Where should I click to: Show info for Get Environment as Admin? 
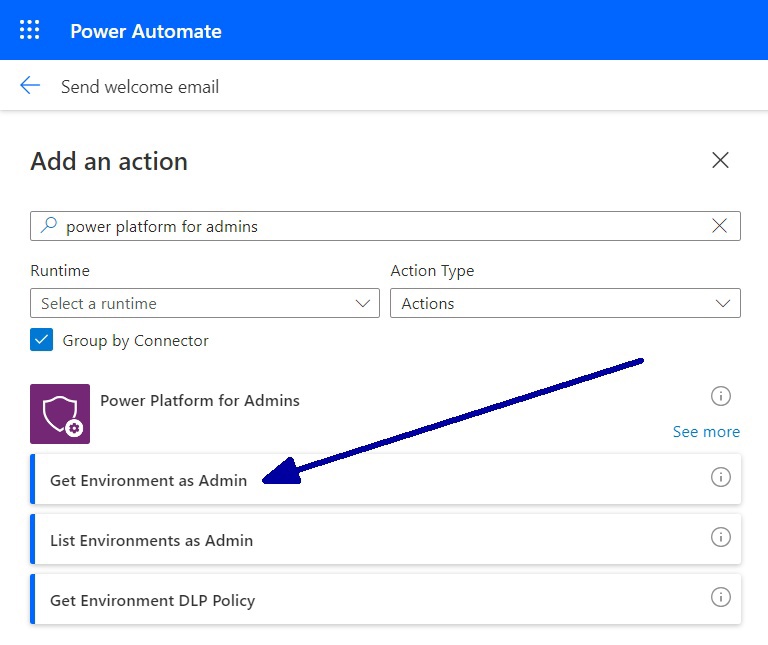coord(720,477)
